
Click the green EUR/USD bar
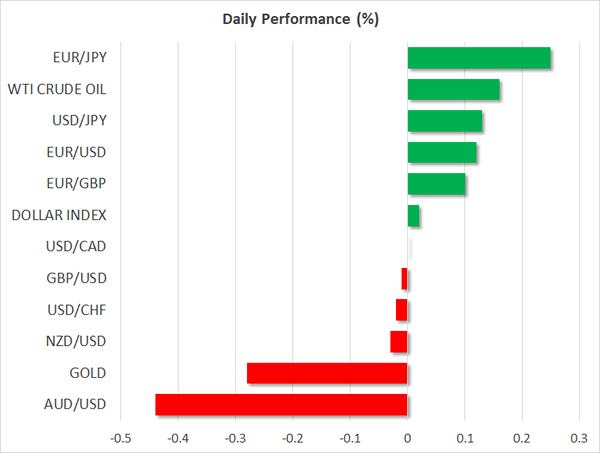(x=442, y=153)
